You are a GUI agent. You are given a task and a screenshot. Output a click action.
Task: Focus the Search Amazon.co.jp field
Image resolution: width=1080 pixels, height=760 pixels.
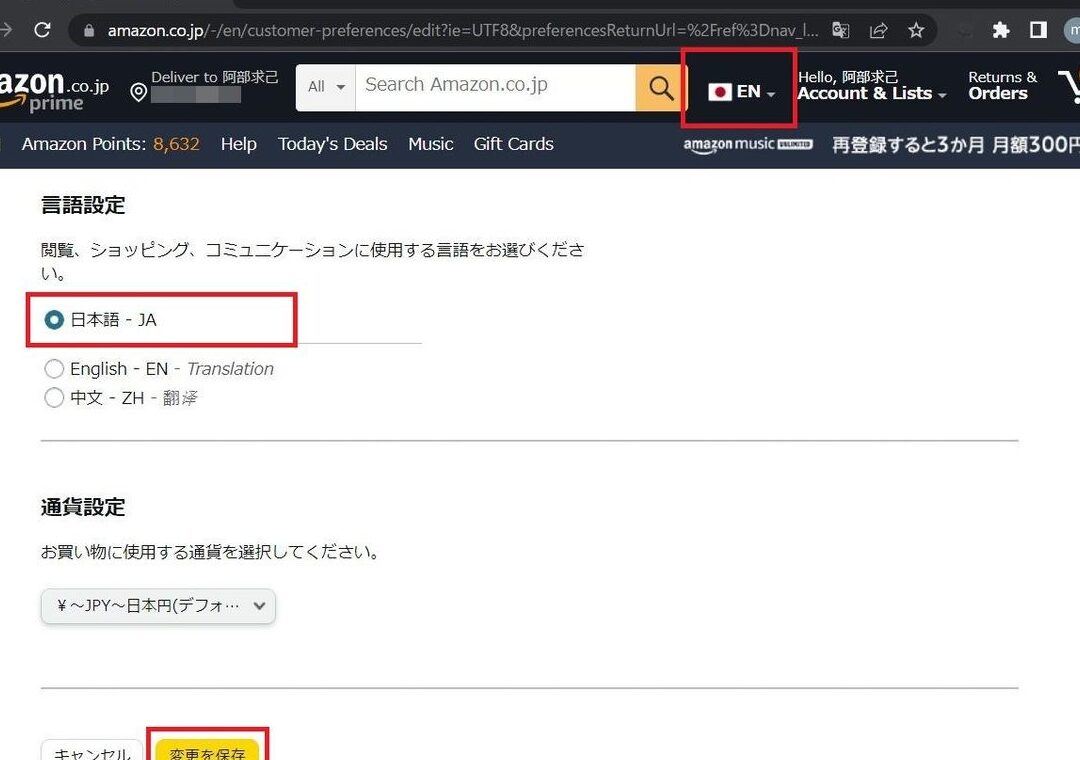[495, 88]
